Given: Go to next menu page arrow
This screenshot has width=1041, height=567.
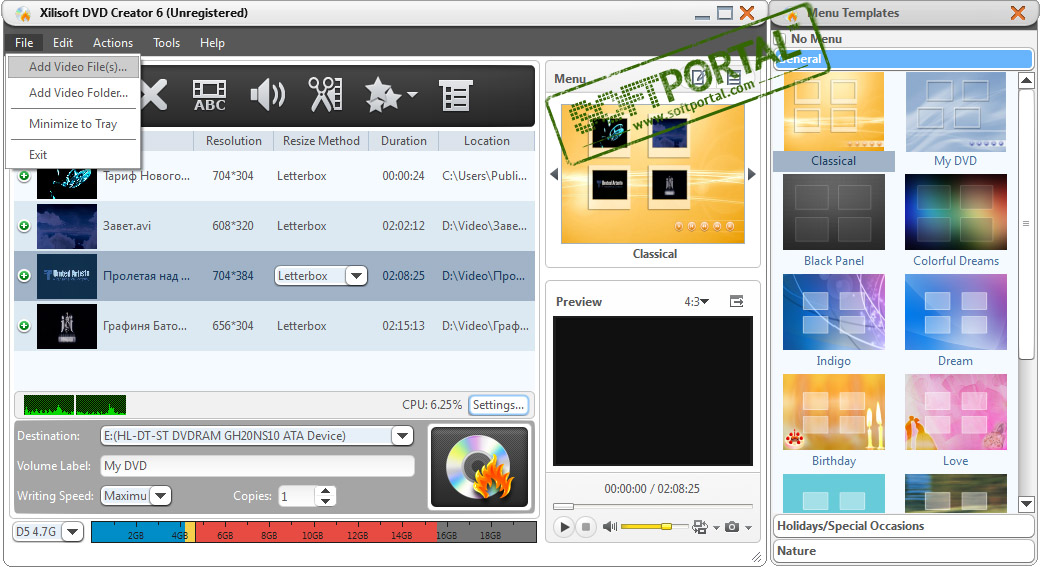Looking at the screenshot, I should [x=752, y=175].
